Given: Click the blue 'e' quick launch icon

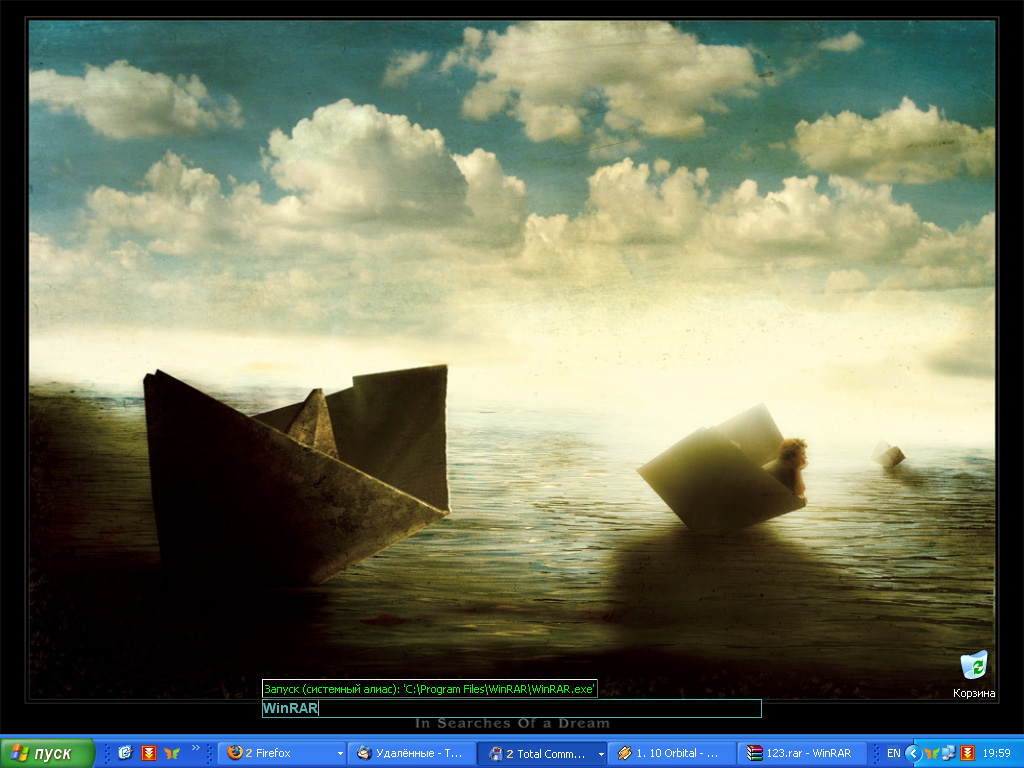Looking at the screenshot, I should [x=125, y=753].
